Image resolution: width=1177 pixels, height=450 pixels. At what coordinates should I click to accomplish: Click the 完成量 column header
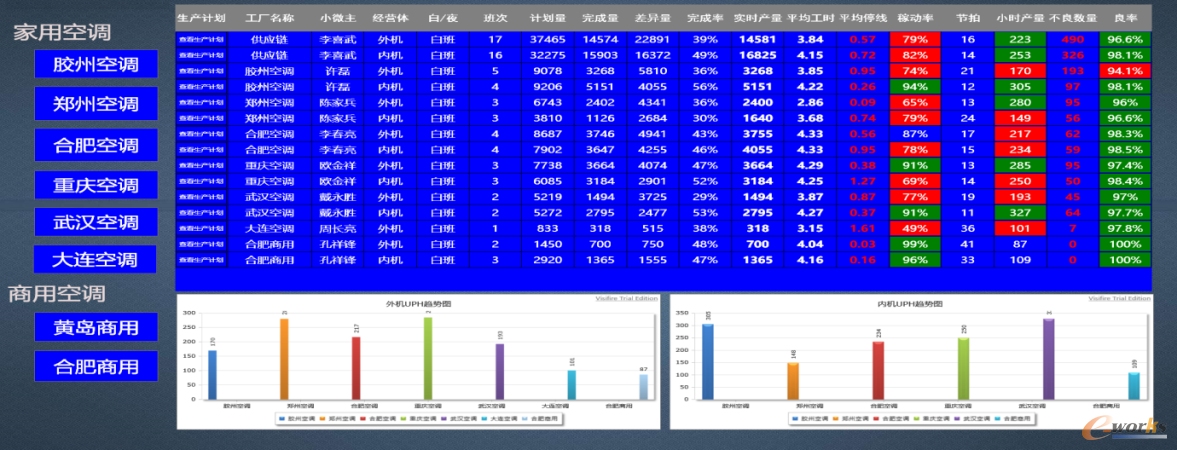[x=600, y=17]
